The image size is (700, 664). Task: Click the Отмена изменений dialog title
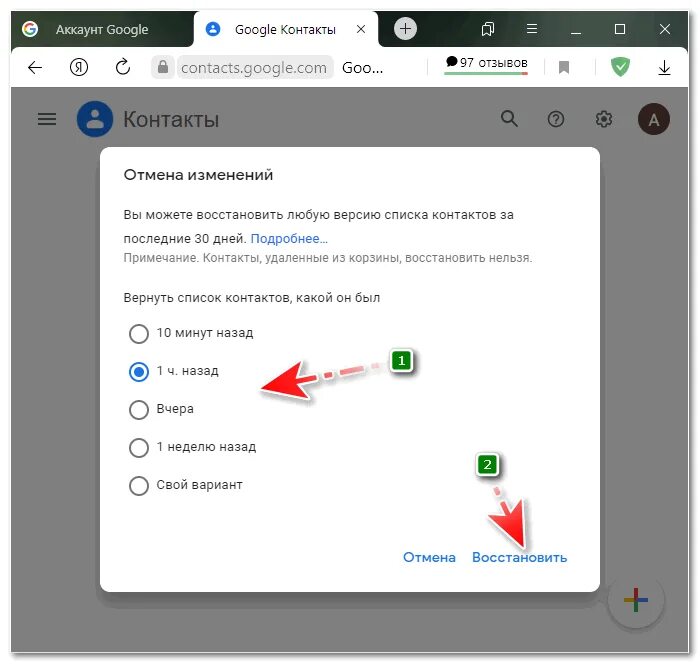(x=198, y=175)
